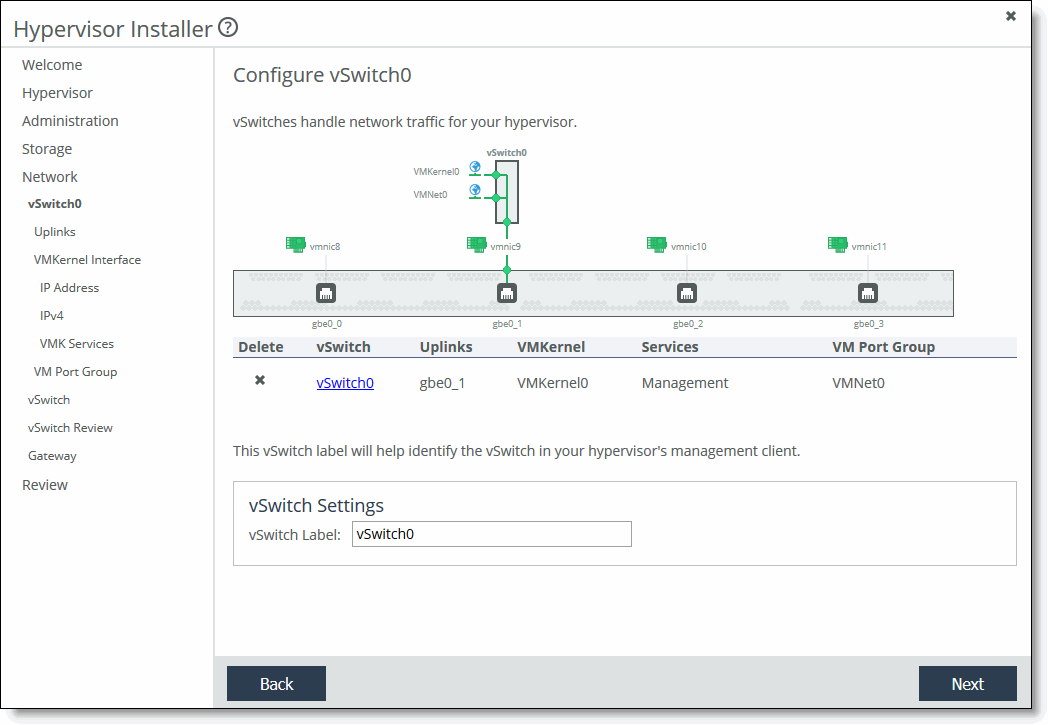Click the VMKernel0 globe icon
1048x725 pixels.
coord(475,169)
